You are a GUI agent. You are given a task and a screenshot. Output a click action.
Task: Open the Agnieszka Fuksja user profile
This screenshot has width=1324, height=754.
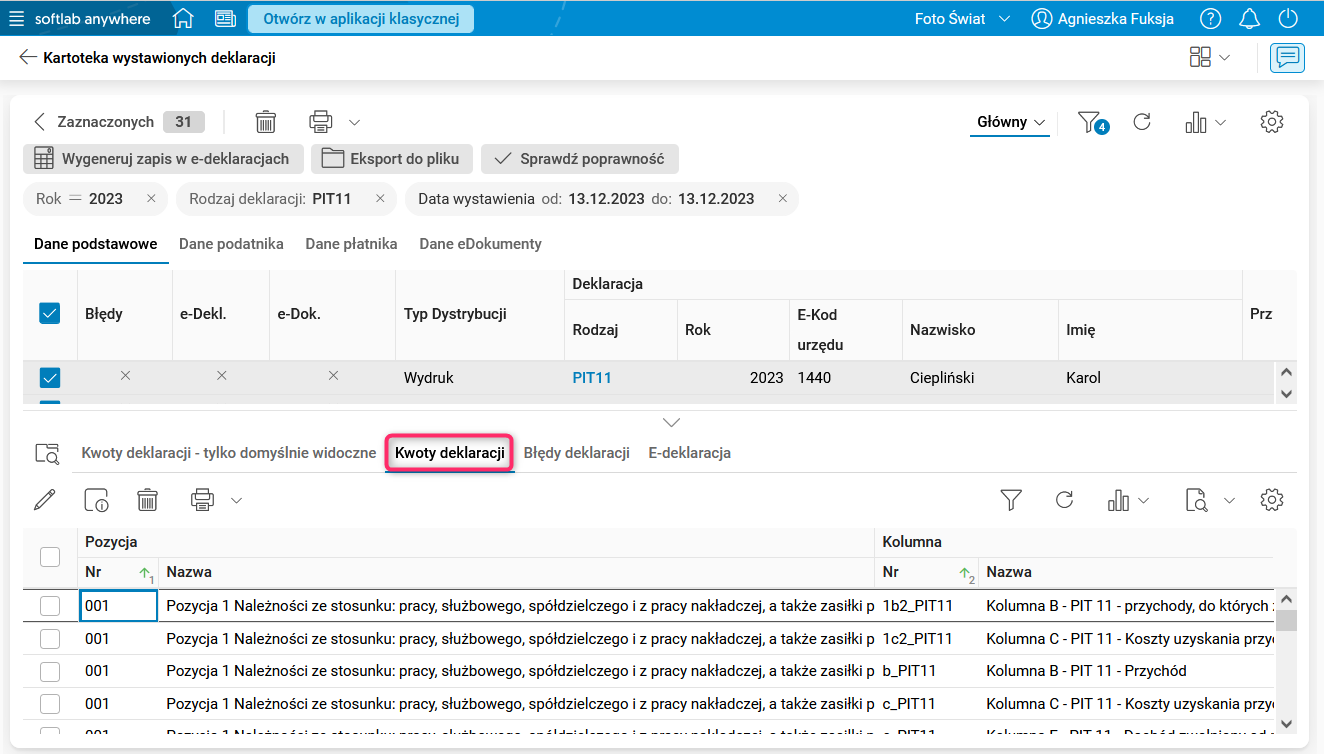tap(1102, 19)
